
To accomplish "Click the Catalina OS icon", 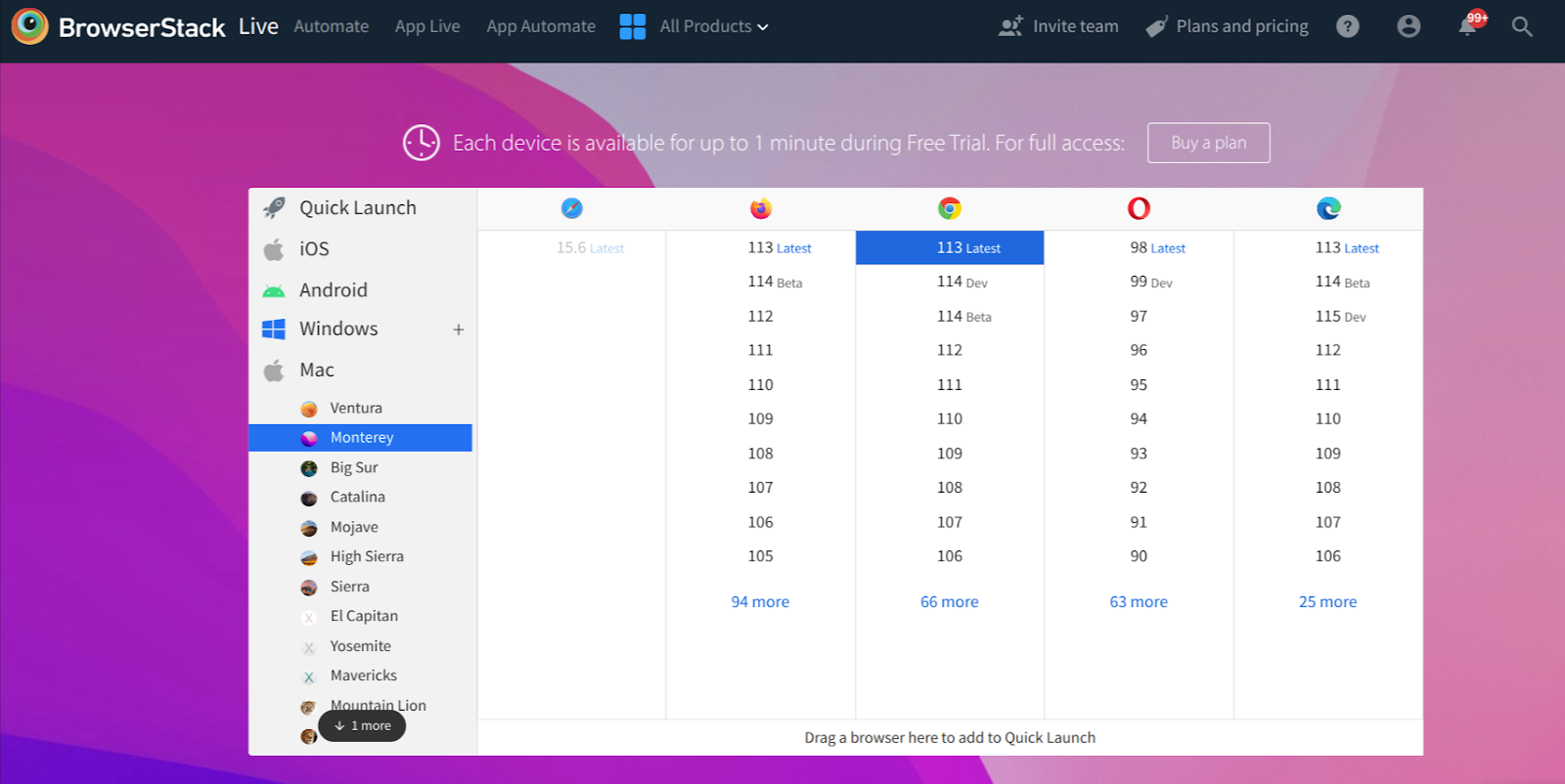I will tap(309, 498).
